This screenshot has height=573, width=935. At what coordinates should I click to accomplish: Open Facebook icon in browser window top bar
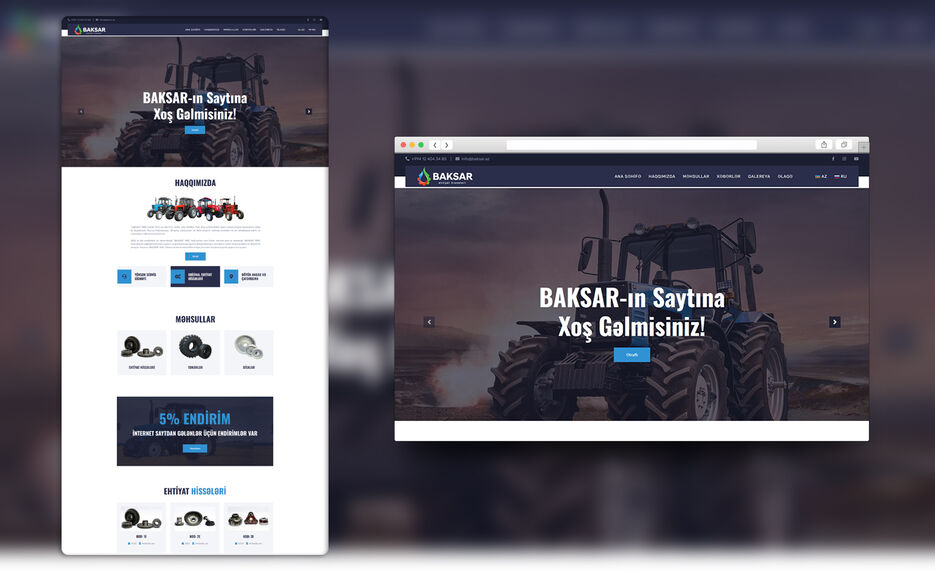click(x=833, y=159)
